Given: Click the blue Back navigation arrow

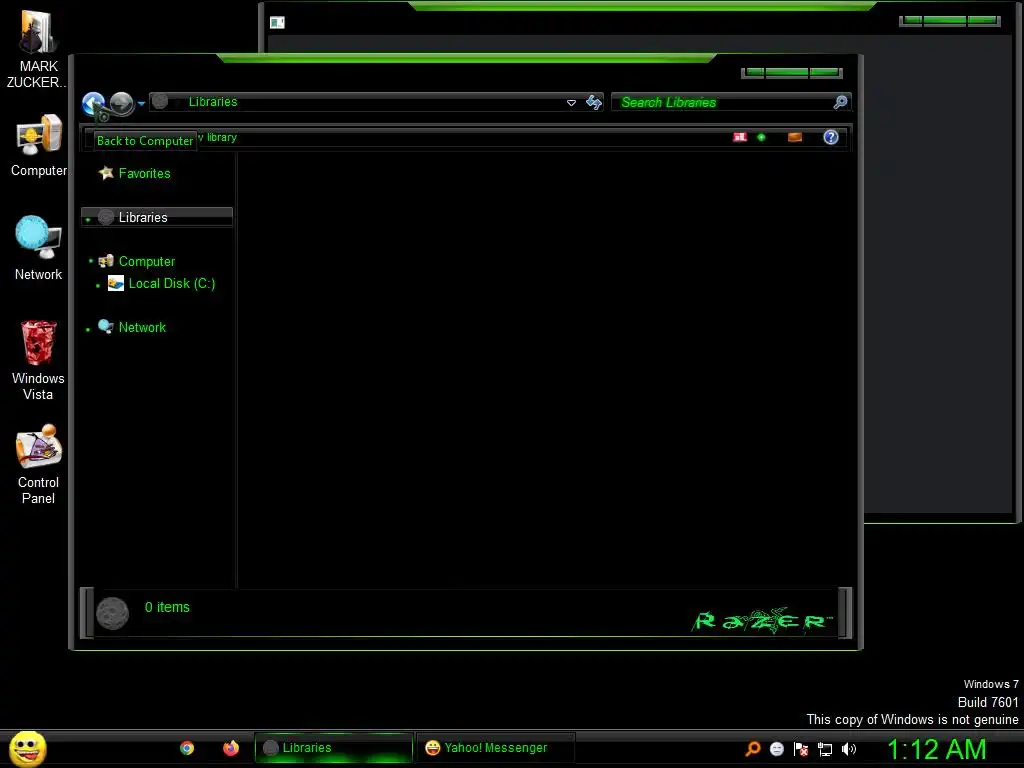Looking at the screenshot, I should tap(93, 103).
